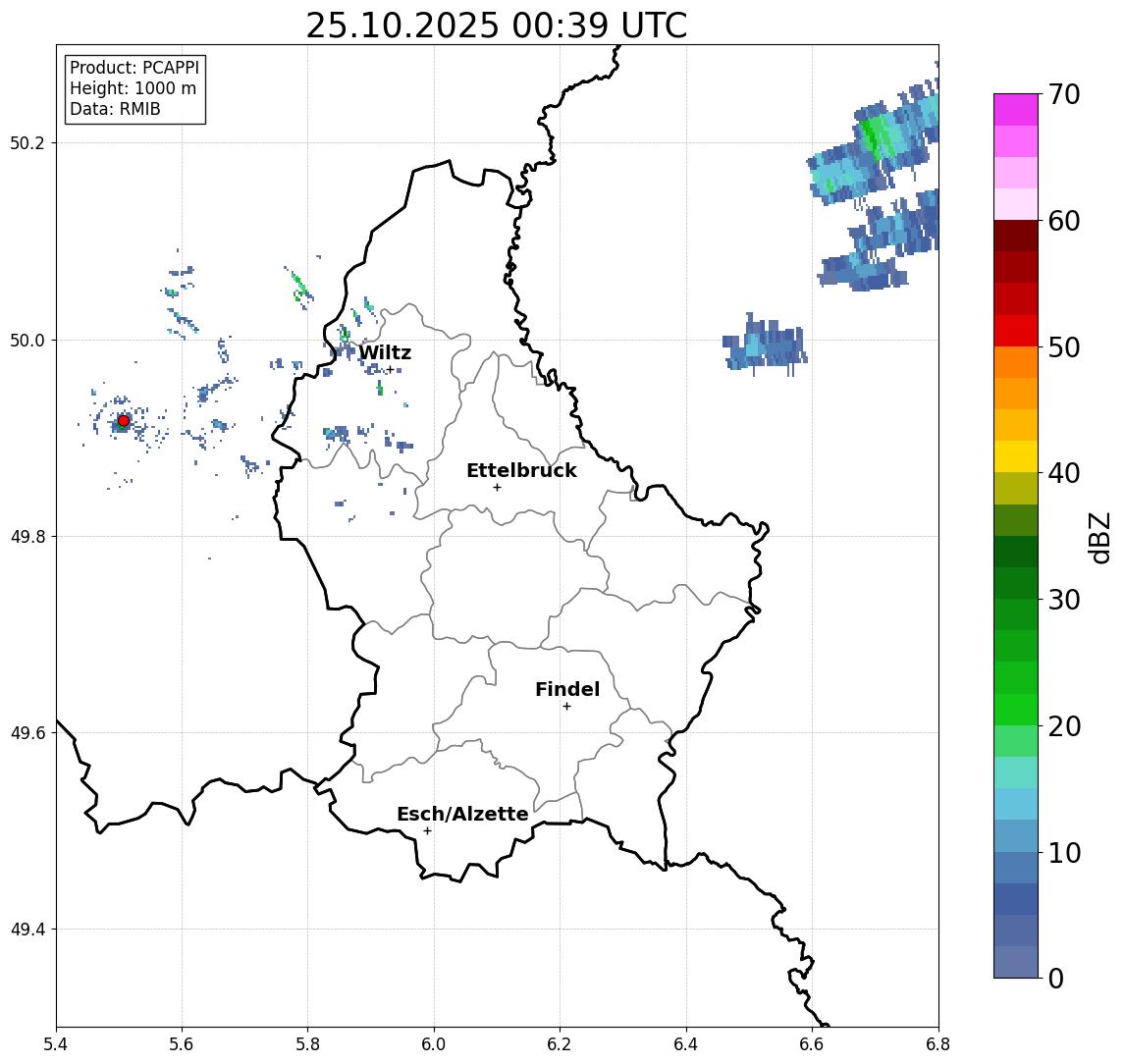Click the longitude tick label 6.0
The height and width of the screenshot is (1064, 1124).
tap(434, 1044)
